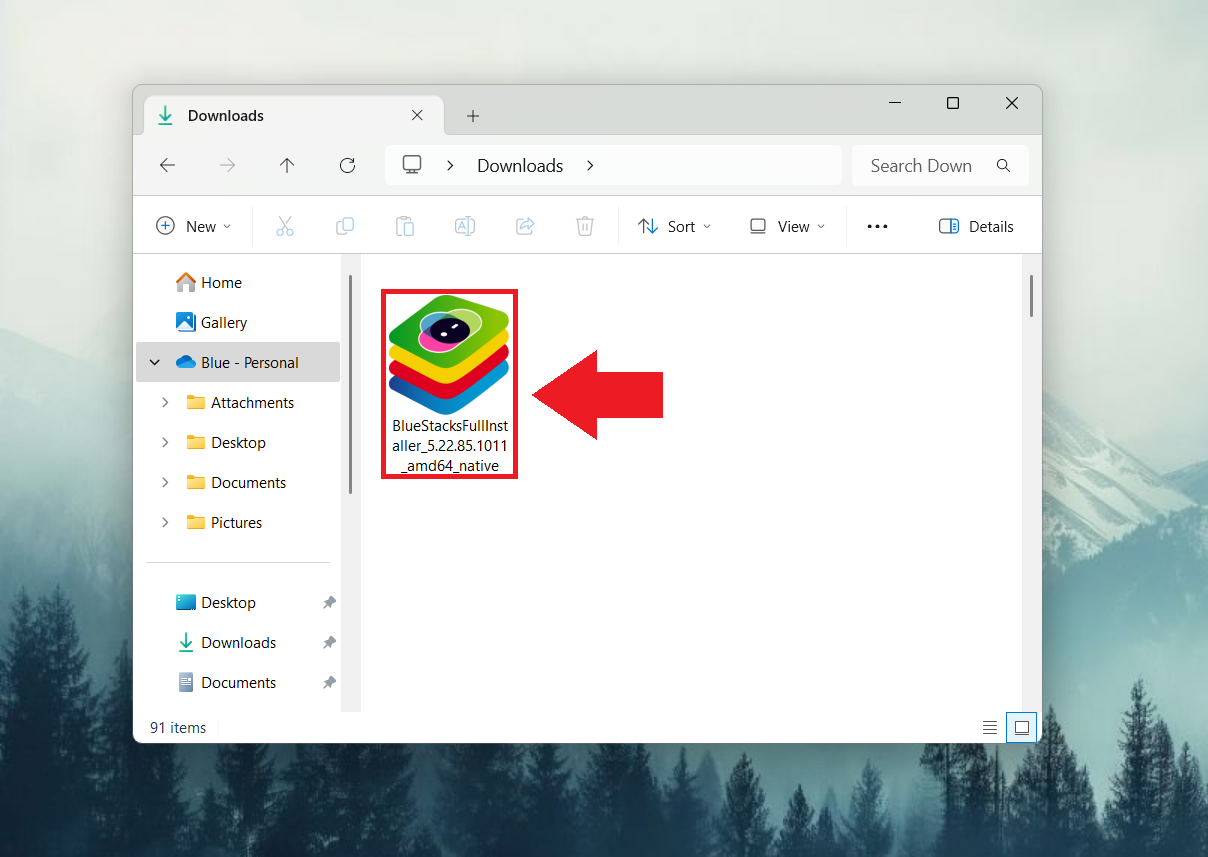Image resolution: width=1208 pixels, height=857 pixels.
Task: Open the Sort dropdown
Action: (674, 226)
